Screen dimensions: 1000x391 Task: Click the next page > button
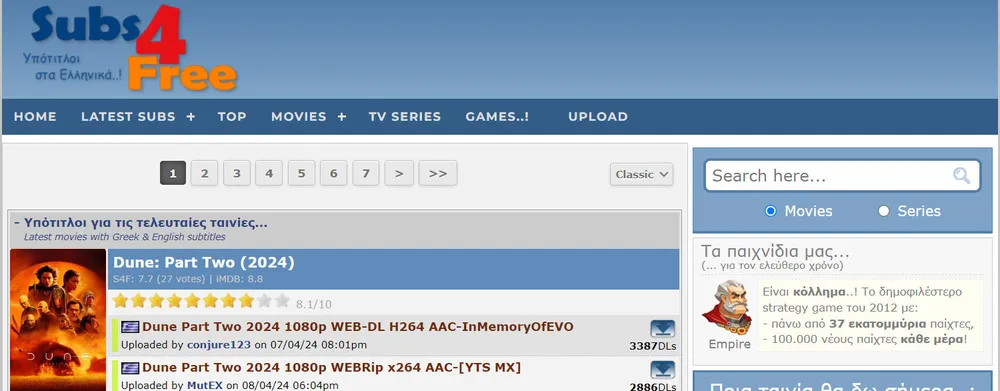(399, 173)
